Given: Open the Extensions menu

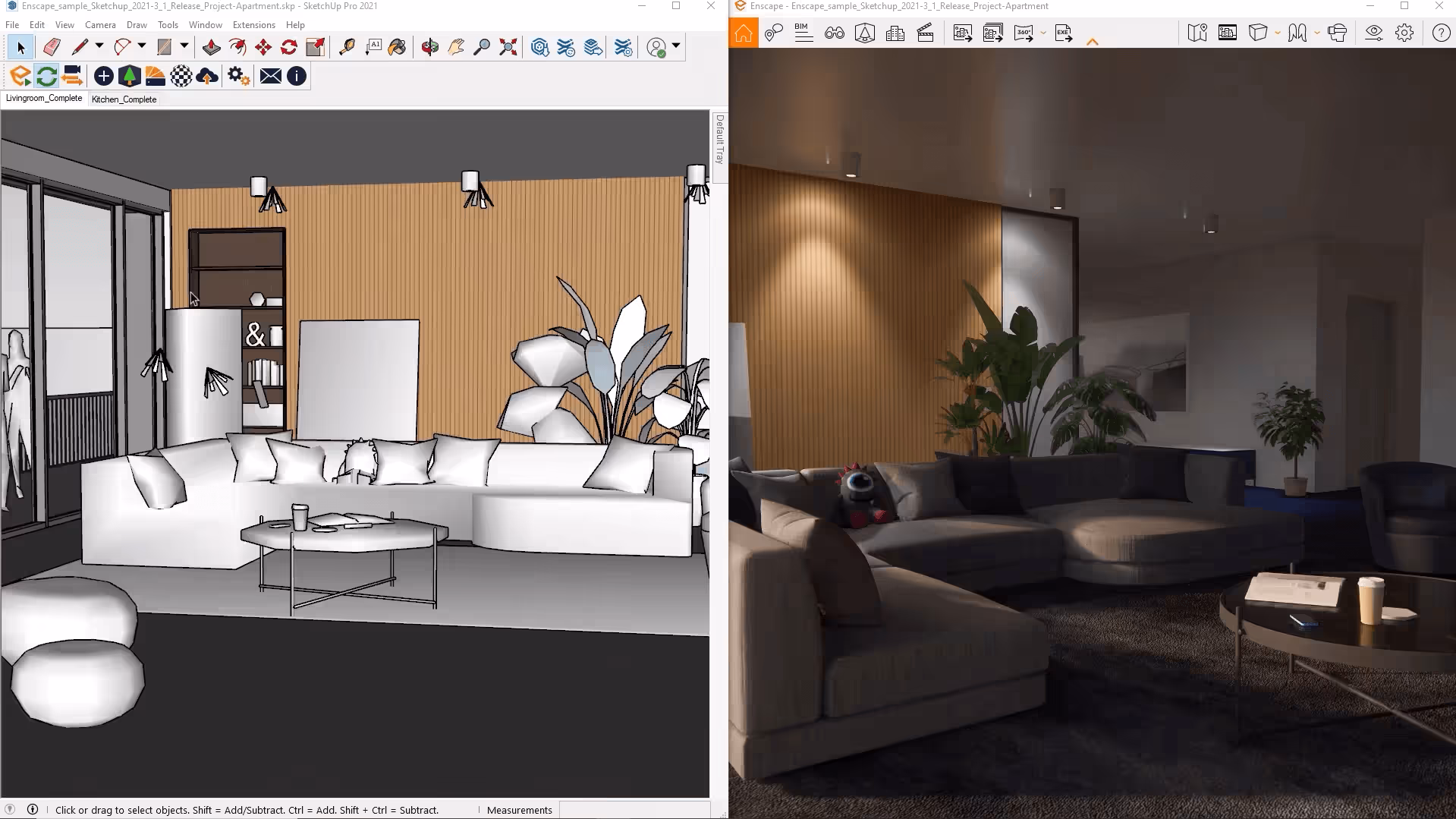Looking at the screenshot, I should [253, 25].
